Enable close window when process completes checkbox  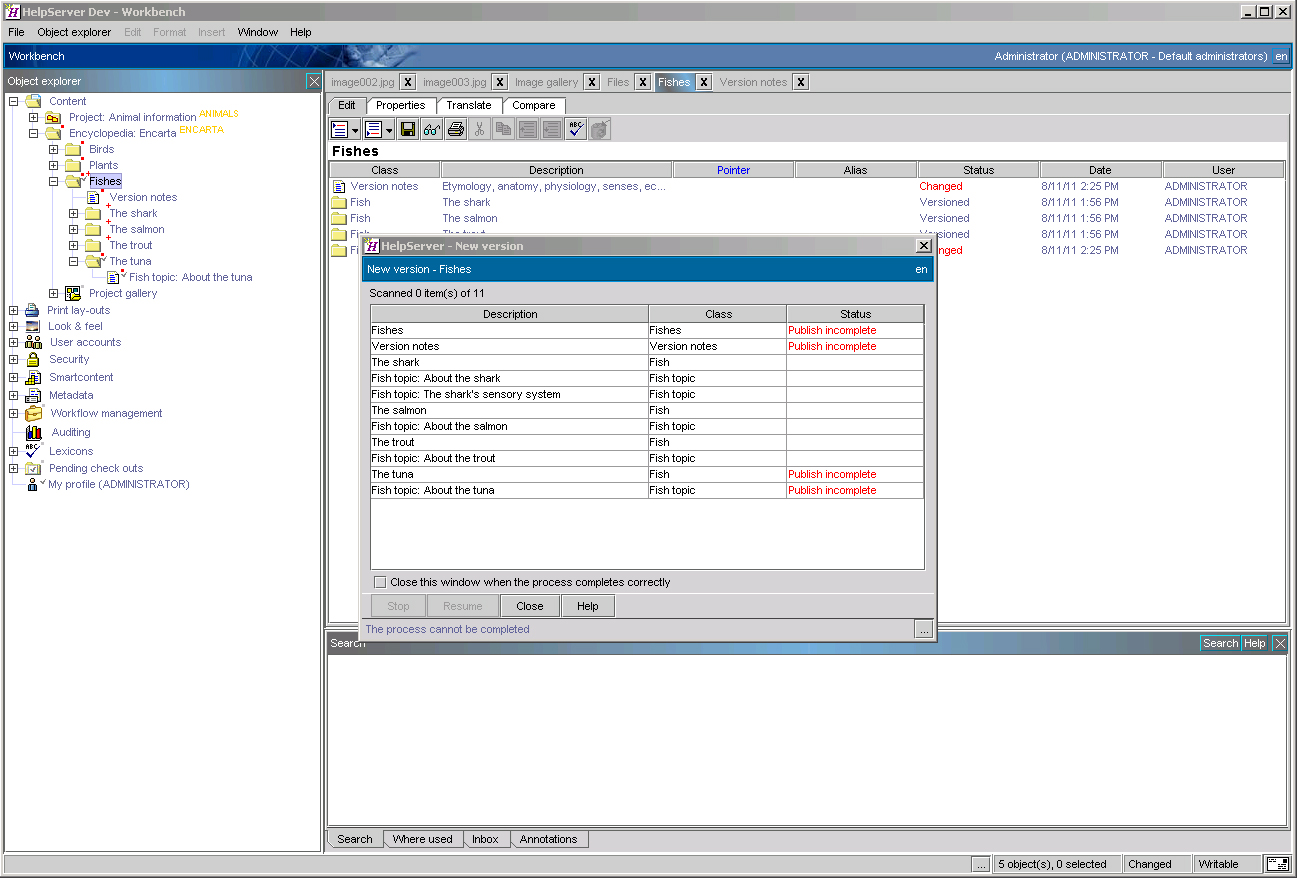click(x=380, y=581)
